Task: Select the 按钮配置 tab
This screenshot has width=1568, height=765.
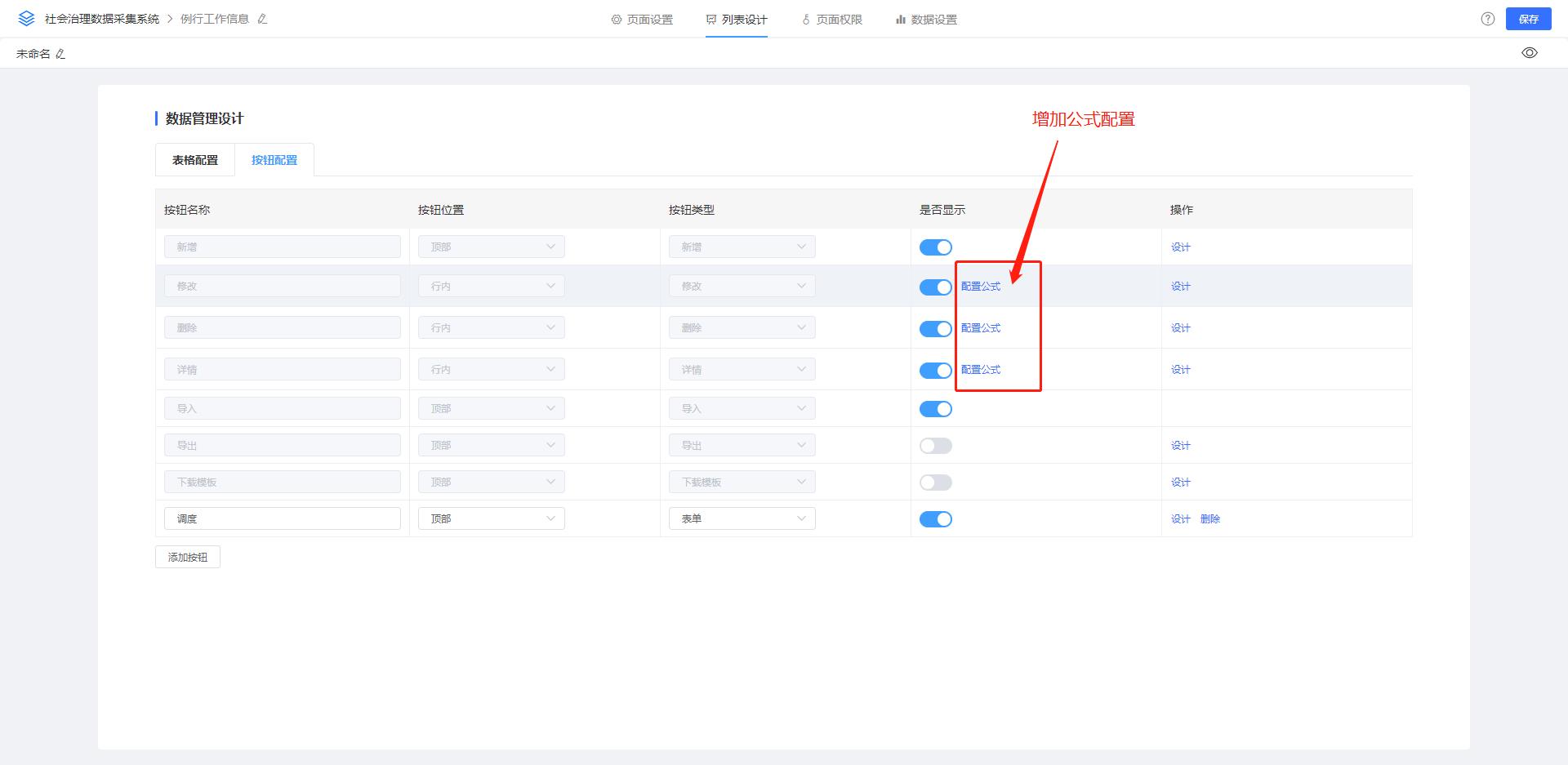Action: (x=274, y=160)
